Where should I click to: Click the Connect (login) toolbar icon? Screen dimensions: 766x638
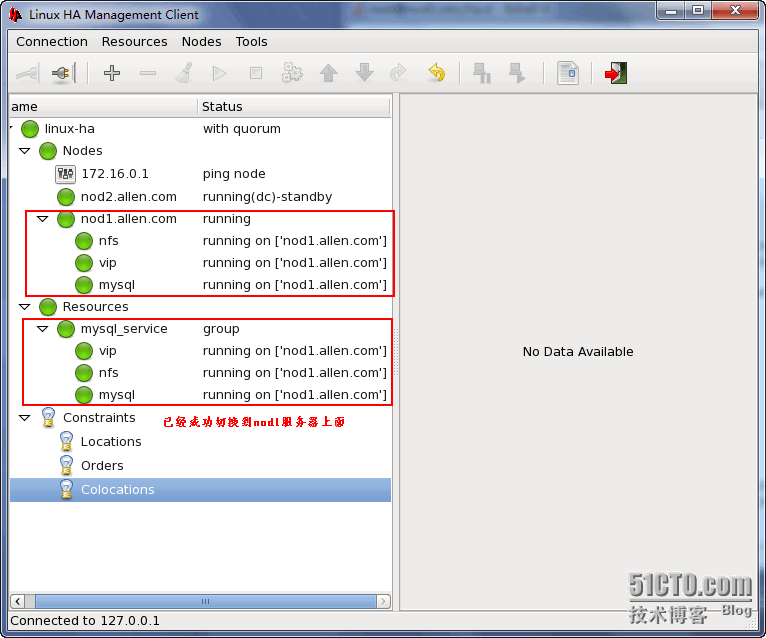(x=28, y=73)
